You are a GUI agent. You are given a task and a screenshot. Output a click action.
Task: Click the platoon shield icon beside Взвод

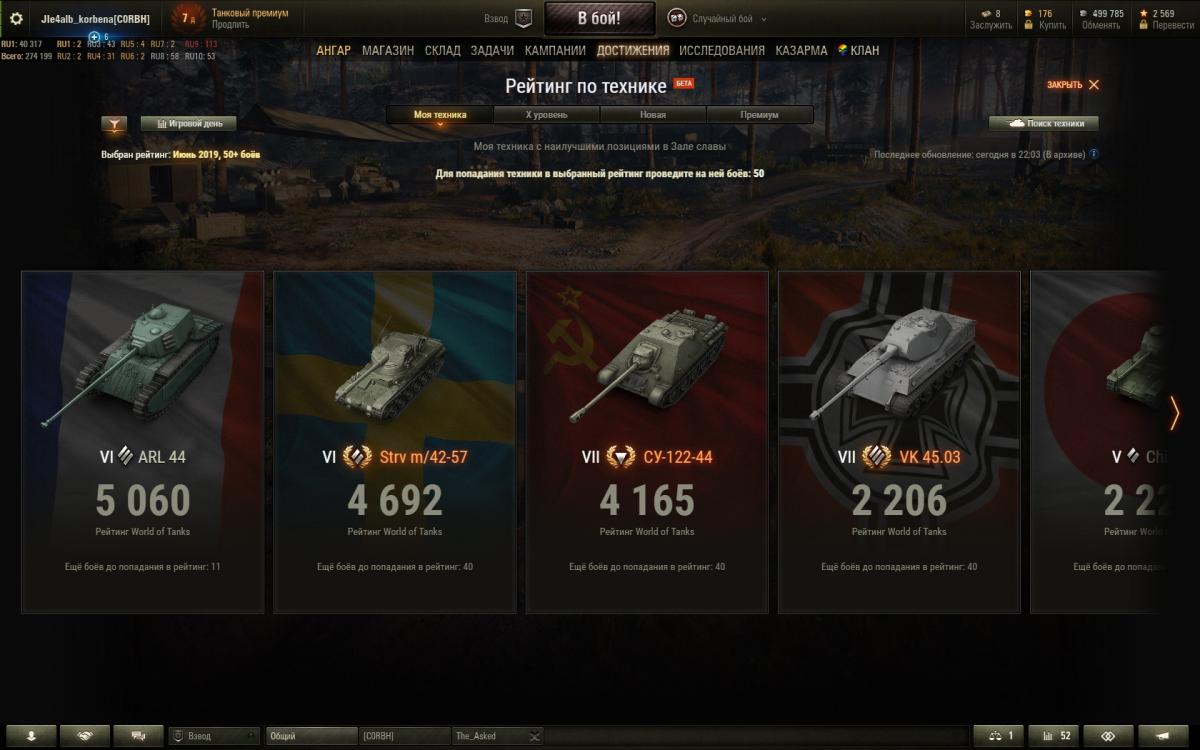click(523, 18)
